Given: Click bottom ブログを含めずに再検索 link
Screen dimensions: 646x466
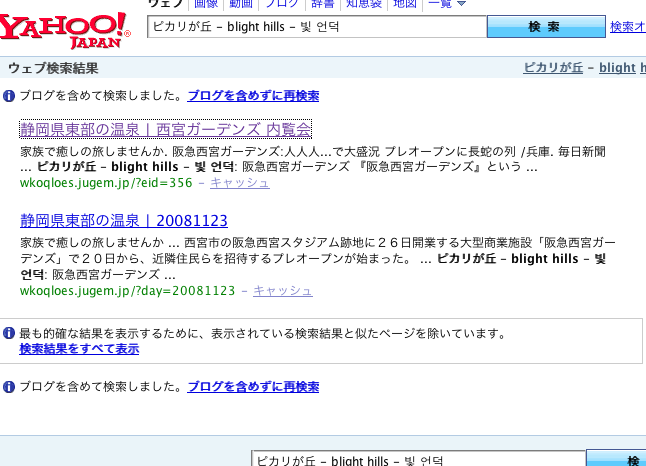Looking at the screenshot, I should (x=253, y=387).
